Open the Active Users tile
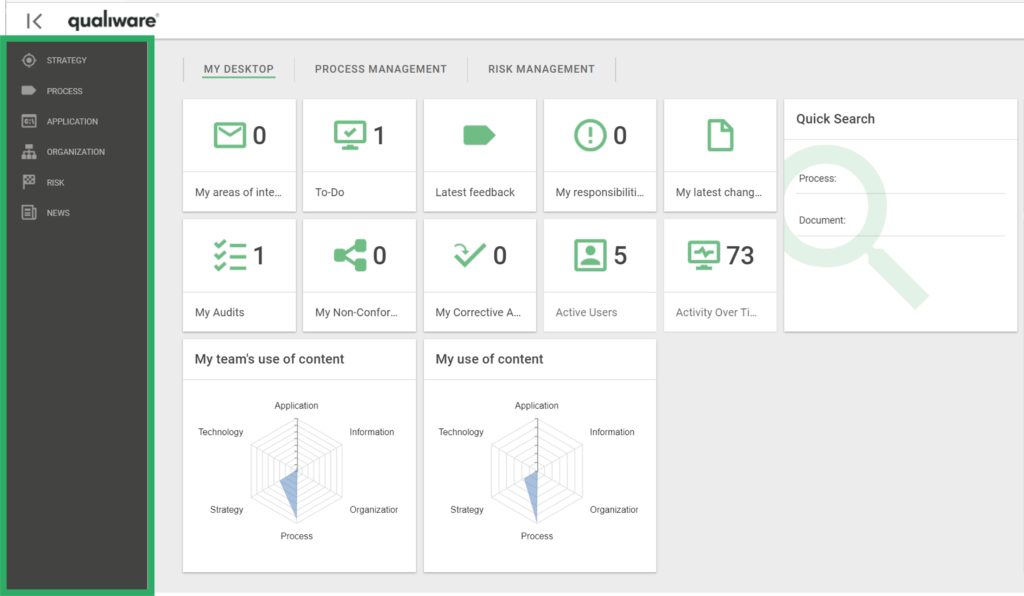1024x596 pixels. pyautogui.click(x=600, y=275)
